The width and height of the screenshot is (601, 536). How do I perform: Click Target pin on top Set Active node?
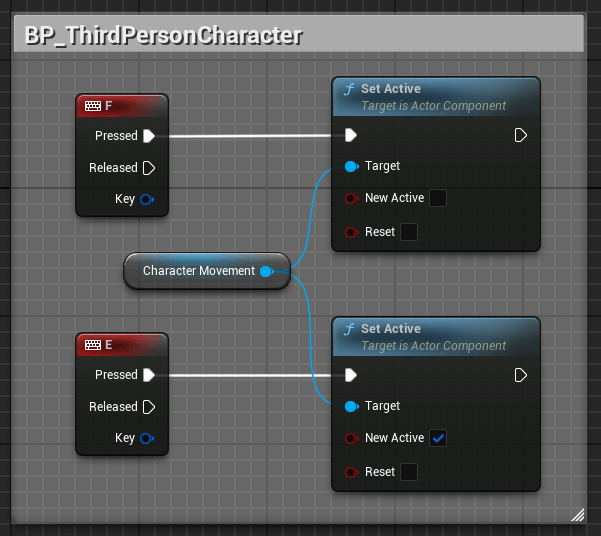tap(351, 166)
